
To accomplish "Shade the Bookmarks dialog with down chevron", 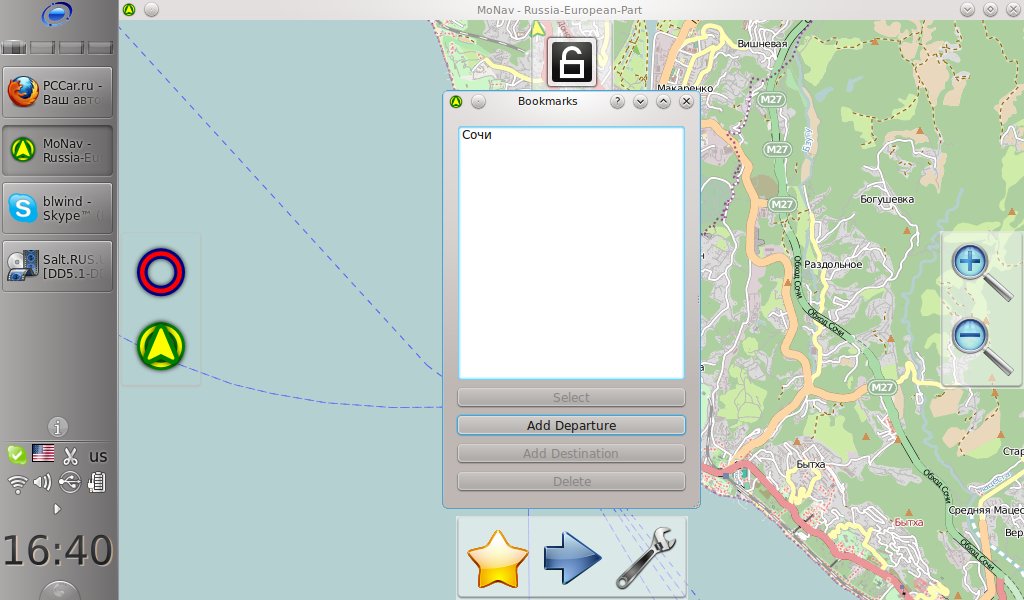I will (641, 101).
